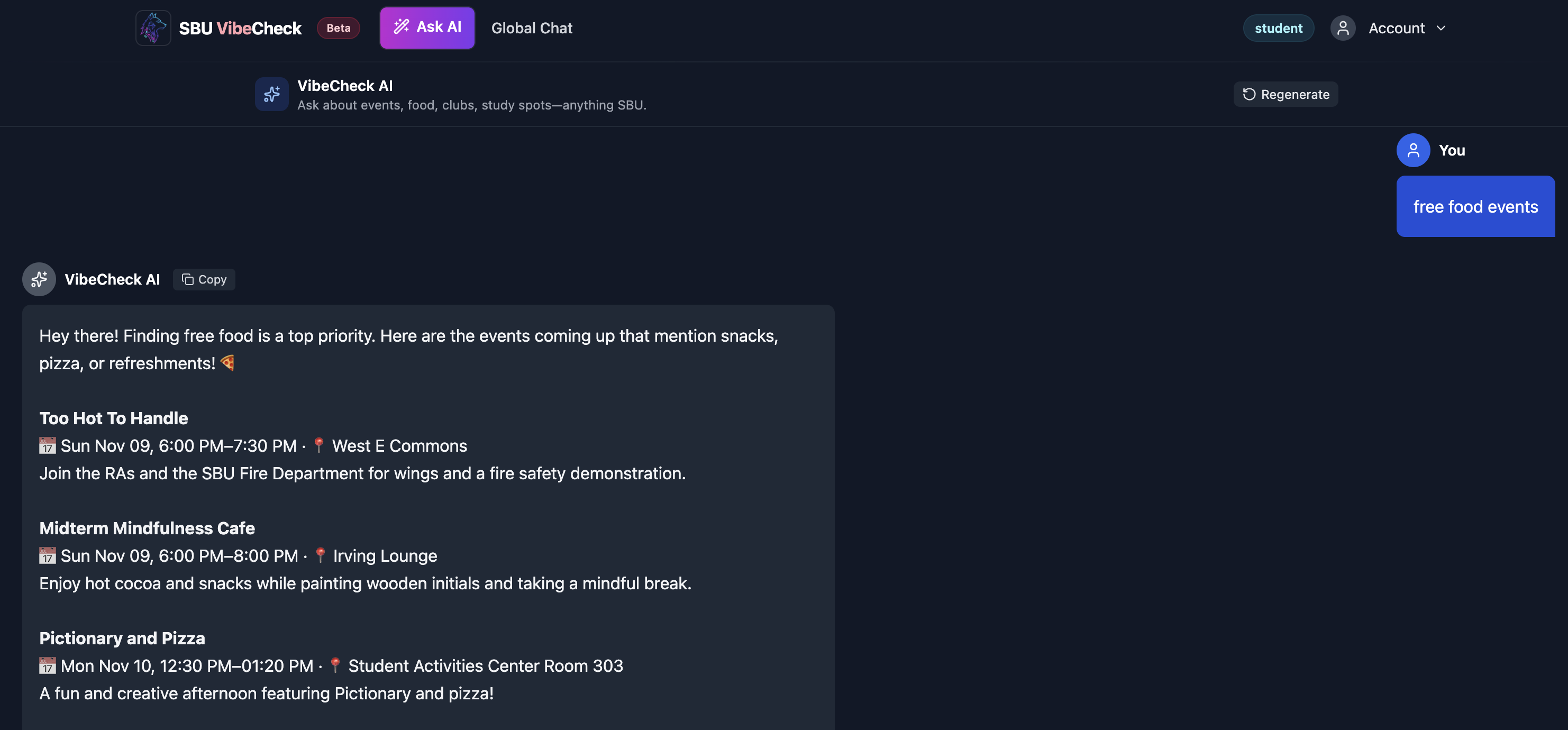The width and height of the screenshot is (1568, 730).
Task: Expand the Account dropdown chevron
Action: [1441, 28]
